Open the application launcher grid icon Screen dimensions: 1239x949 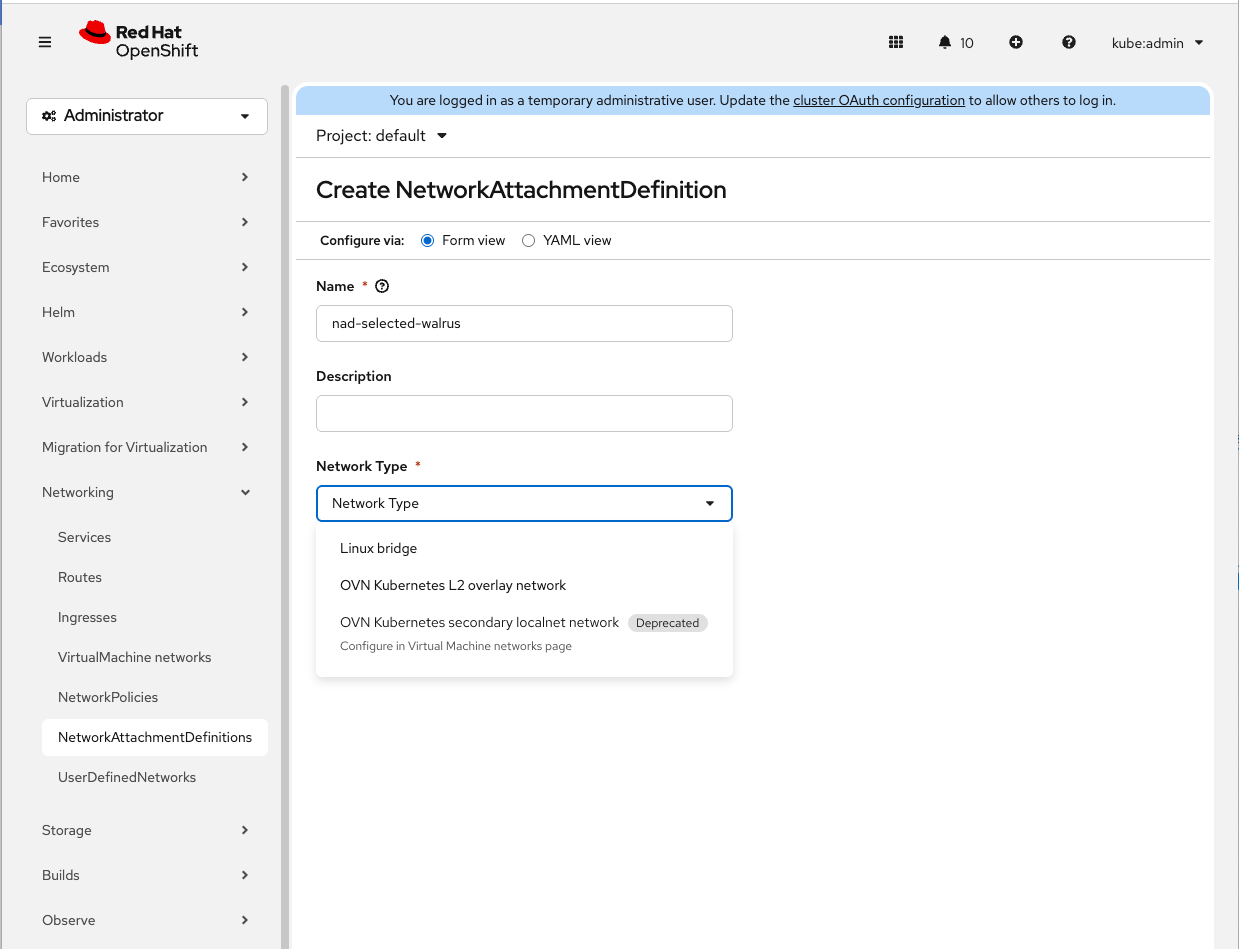[x=896, y=42]
